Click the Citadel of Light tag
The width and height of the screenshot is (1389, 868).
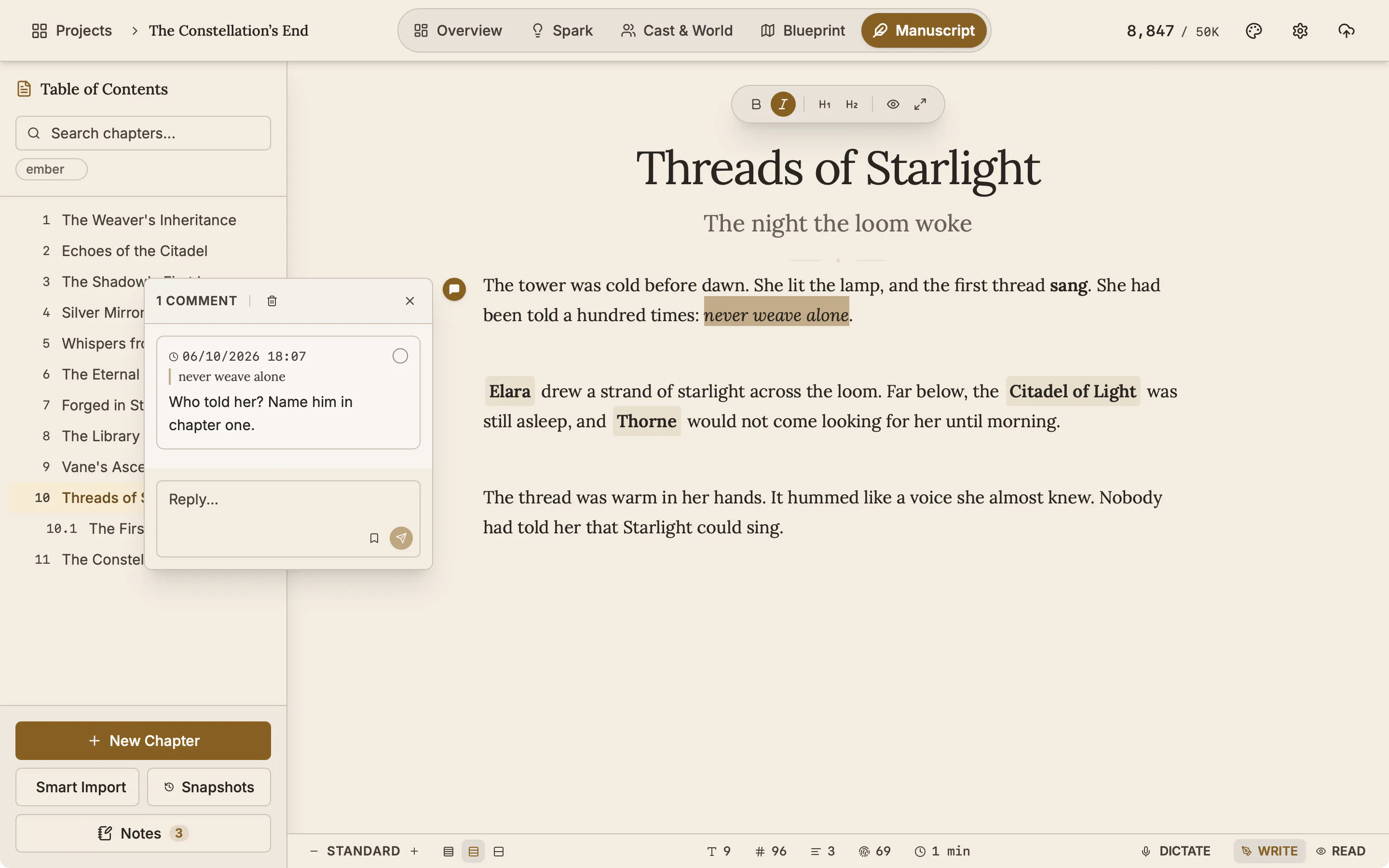(x=1072, y=391)
